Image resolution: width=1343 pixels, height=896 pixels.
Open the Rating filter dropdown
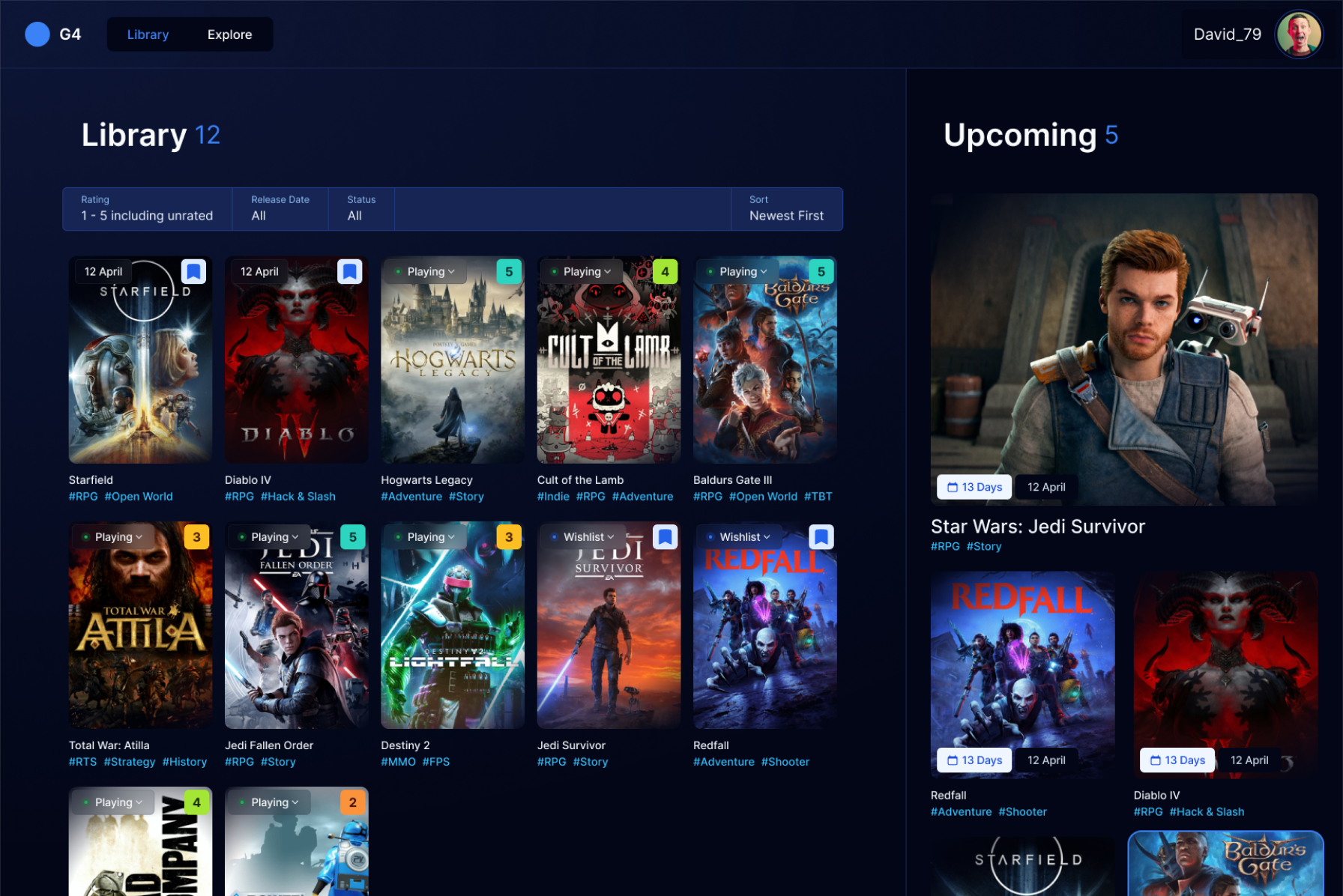point(148,209)
